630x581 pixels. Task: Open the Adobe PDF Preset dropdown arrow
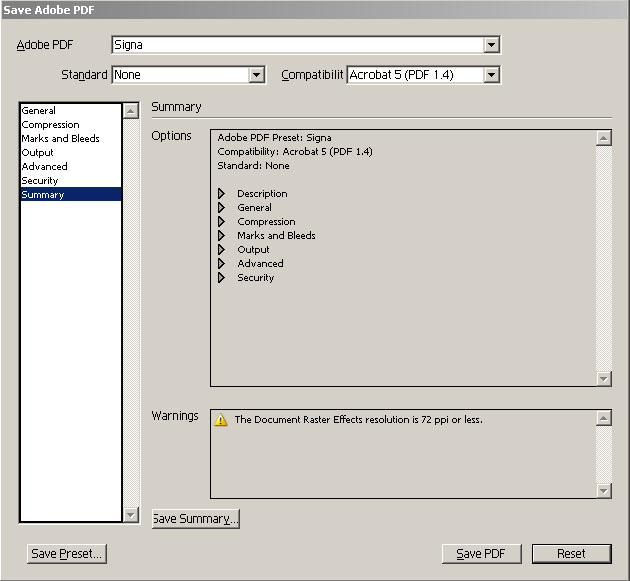point(491,45)
